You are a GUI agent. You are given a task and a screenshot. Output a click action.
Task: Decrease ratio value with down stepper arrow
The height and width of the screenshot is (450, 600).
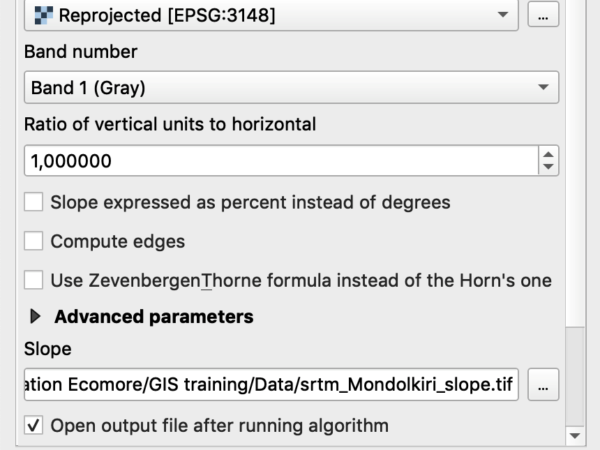coord(548,167)
